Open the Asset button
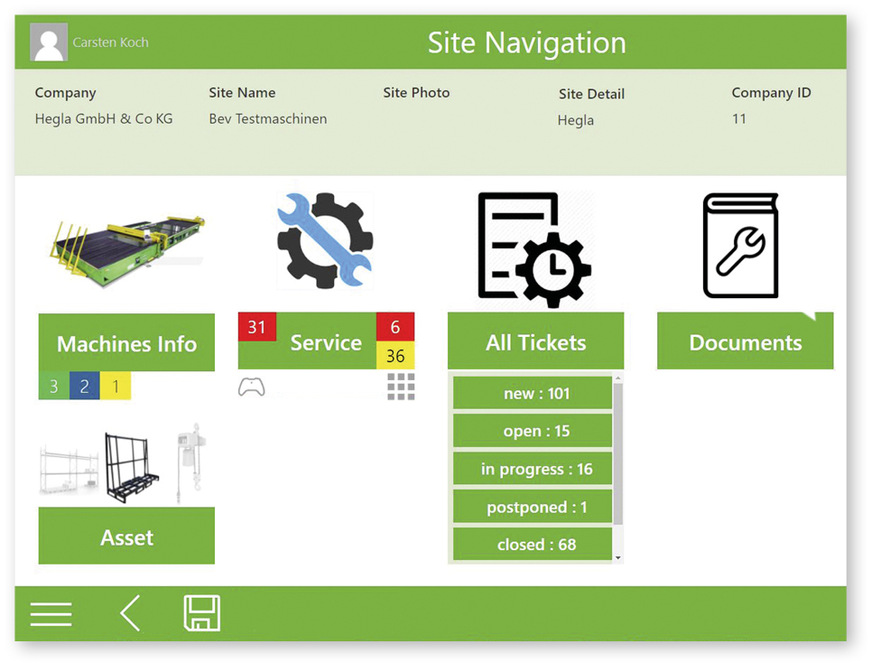This screenshot has height=672, width=872. tap(127, 537)
